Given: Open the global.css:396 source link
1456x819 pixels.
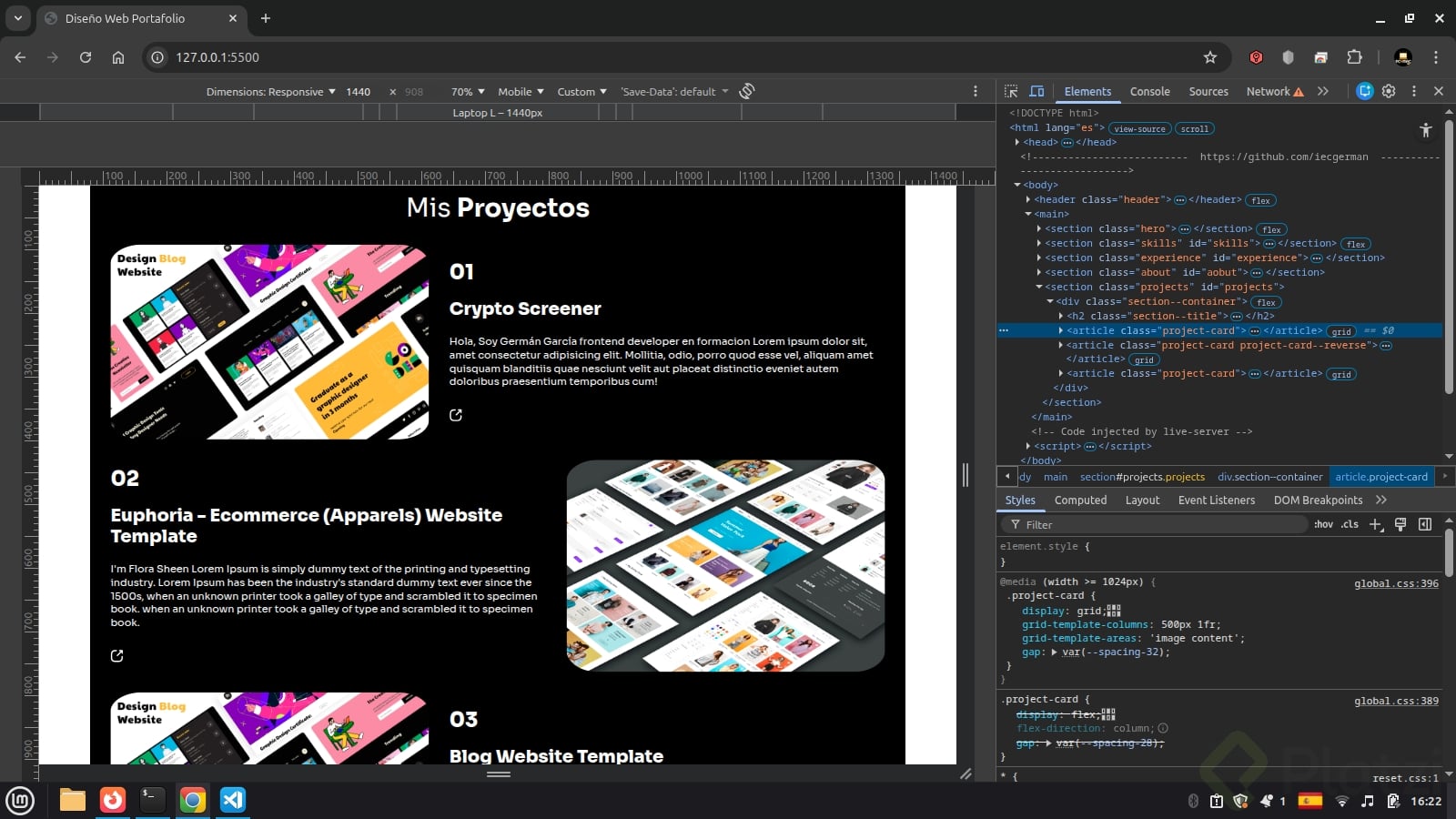Looking at the screenshot, I should tap(1396, 583).
